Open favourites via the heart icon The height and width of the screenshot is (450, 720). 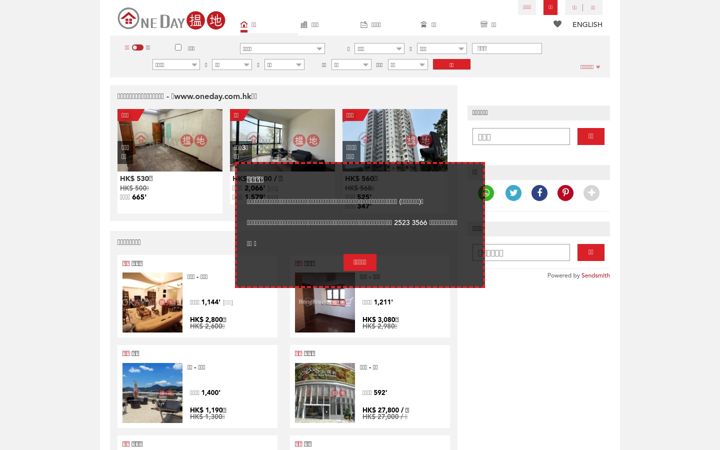tap(557, 24)
